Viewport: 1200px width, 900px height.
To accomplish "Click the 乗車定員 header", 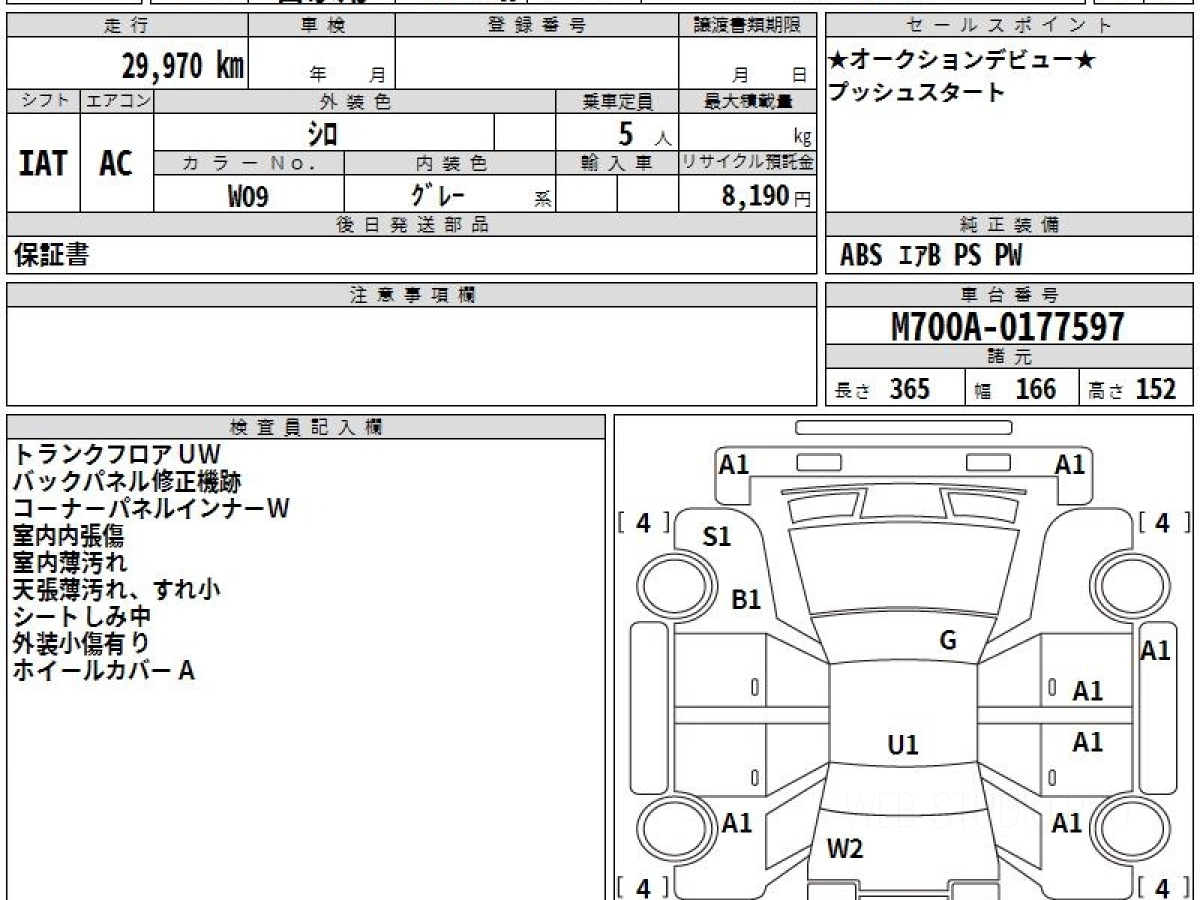I will (617, 101).
